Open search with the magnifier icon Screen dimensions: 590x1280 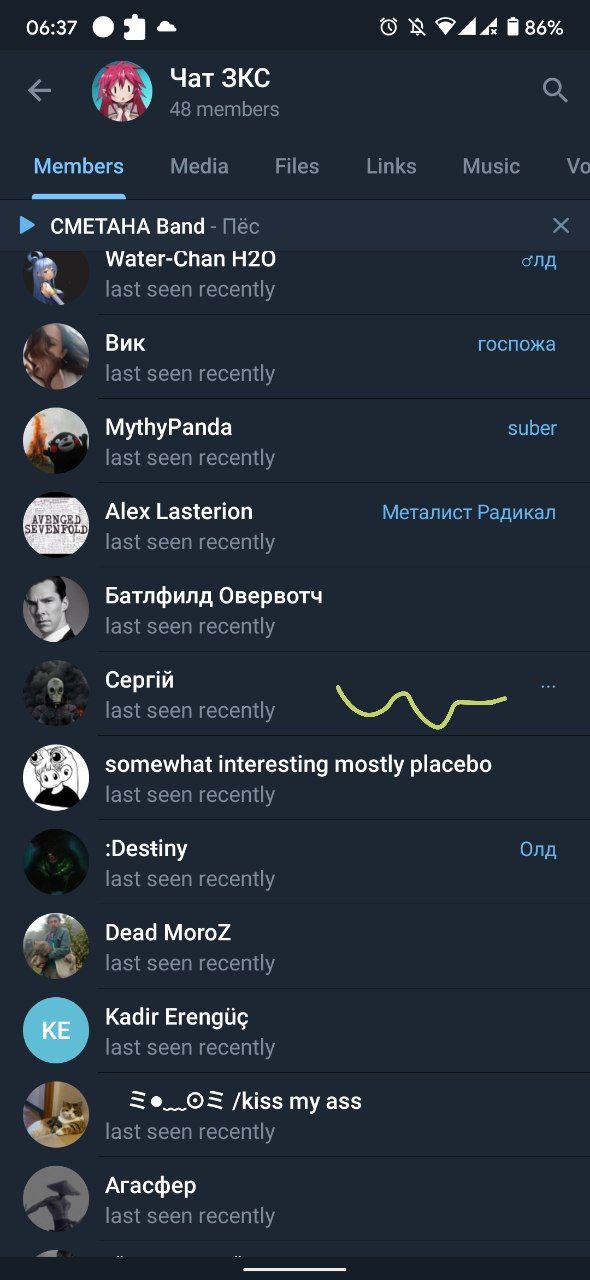click(555, 91)
